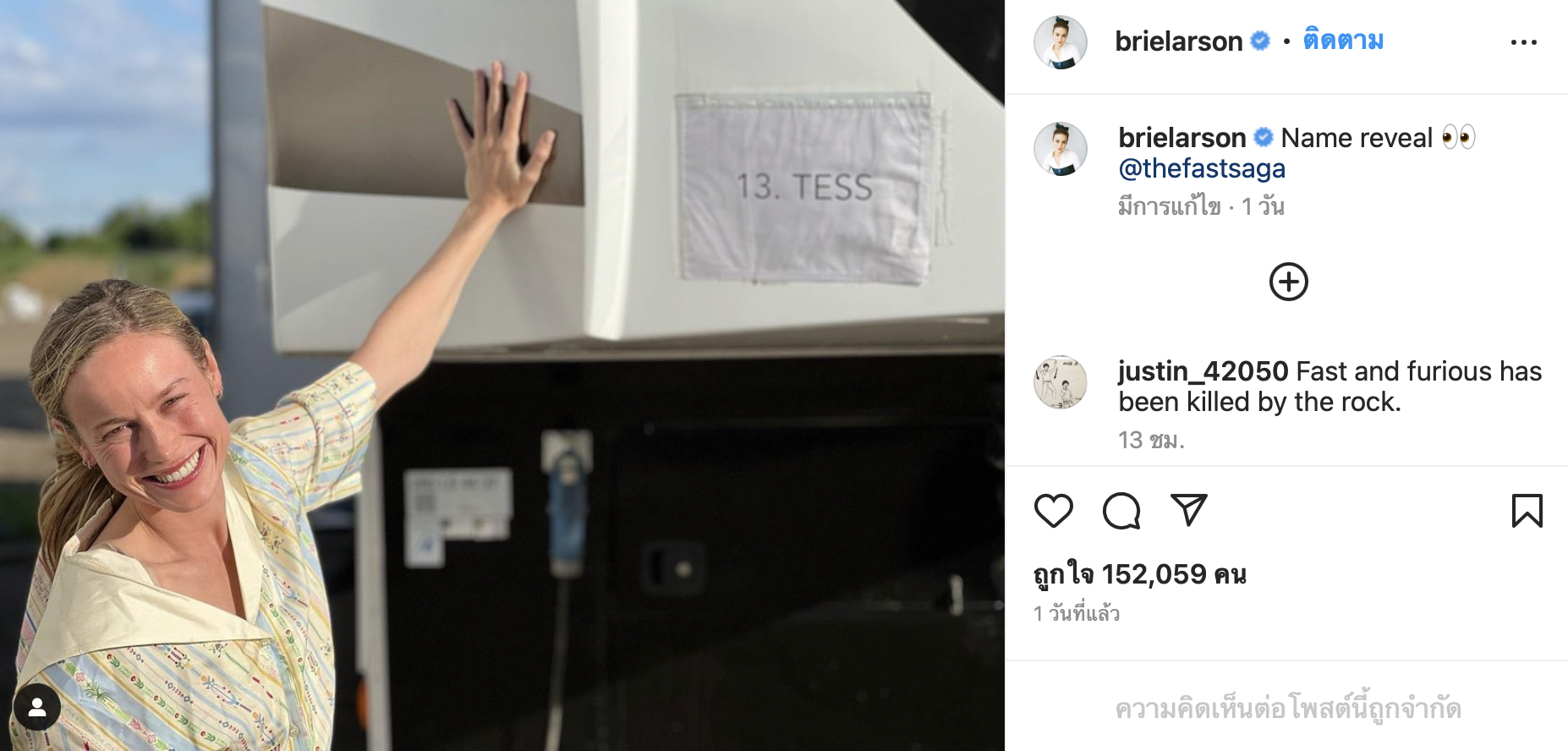The width and height of the screenshot is (1568, 751).
Task: Open the @thefastsaga mention link
Action: (x=1202, y=168)
